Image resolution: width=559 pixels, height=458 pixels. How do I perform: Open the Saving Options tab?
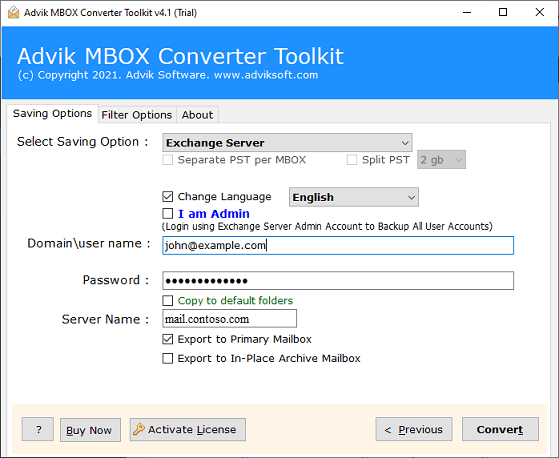point(52,114)
